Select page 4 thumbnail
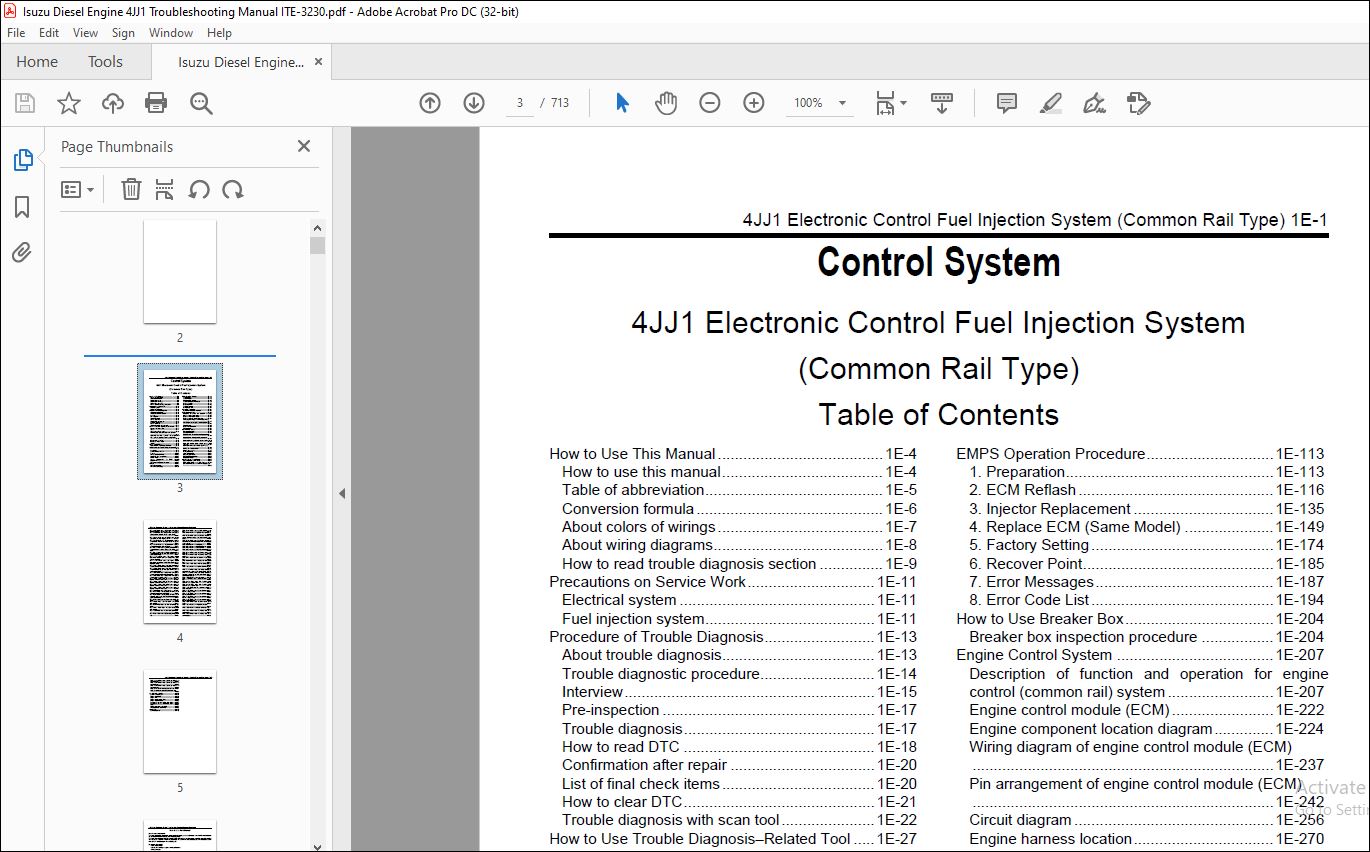The height and width of the screenshot is (852, 1370). [x=180, y=572]
